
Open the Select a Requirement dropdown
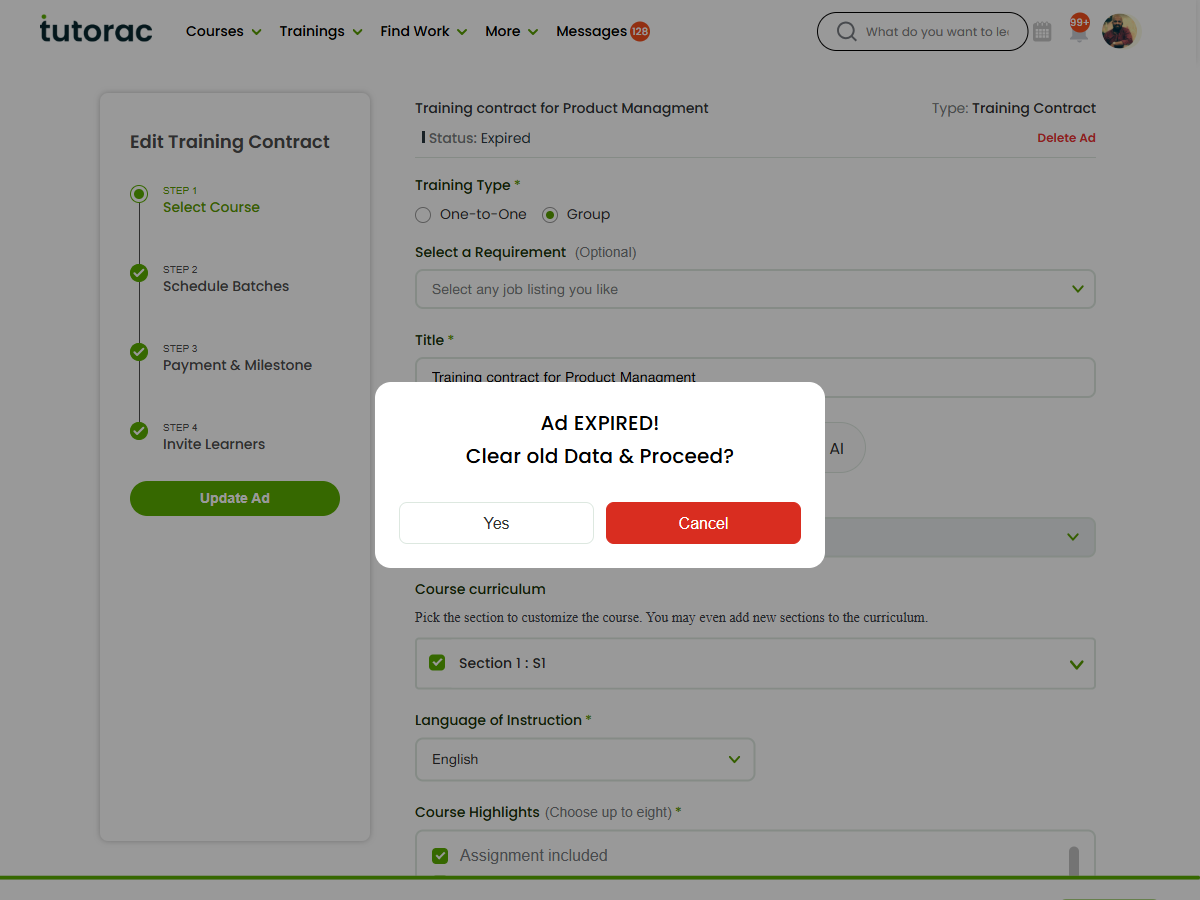(x=755, y=289)
